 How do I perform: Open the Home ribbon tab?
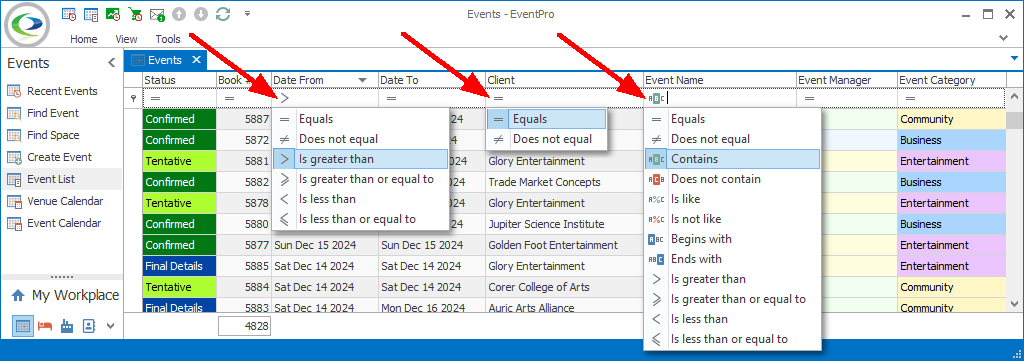pos(84,39)
